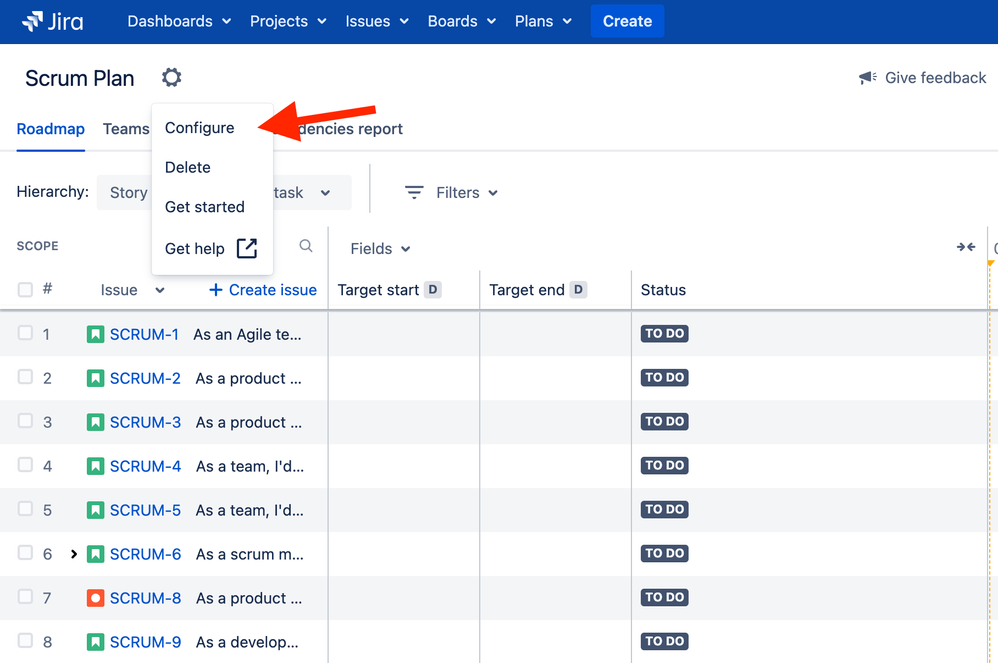The height and width of the screenshot is (663, 998).
Task: Click the filter lines icon
Action: point(414,192)
